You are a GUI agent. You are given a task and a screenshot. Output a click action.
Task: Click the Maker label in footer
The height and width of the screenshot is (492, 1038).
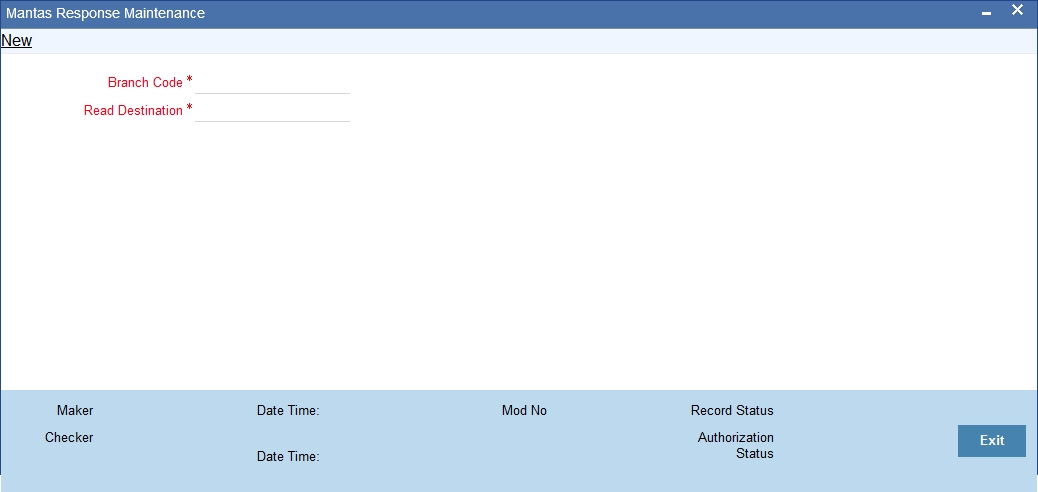pos(75,411)
